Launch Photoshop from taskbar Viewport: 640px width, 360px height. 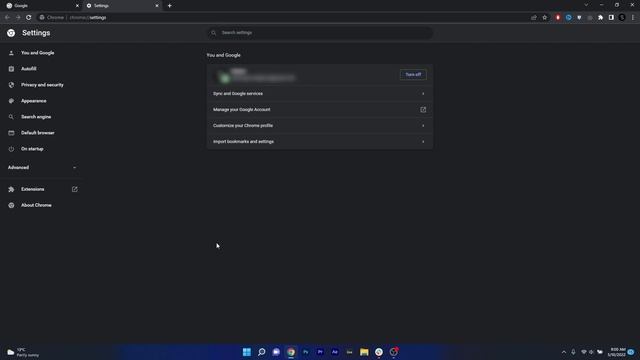pyautogui.click(x=306, y=352)
